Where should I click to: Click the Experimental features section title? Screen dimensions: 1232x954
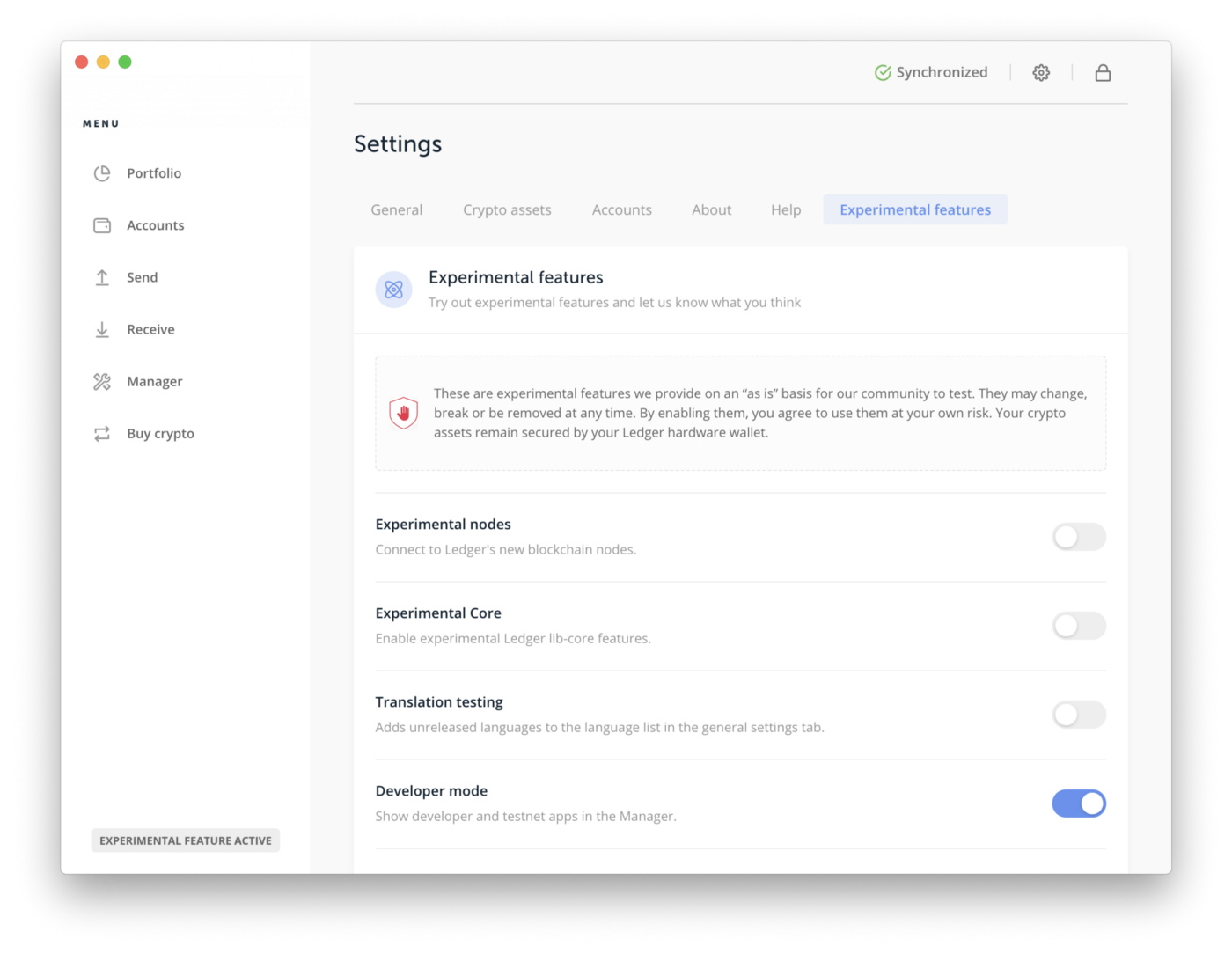click(516, 277)
